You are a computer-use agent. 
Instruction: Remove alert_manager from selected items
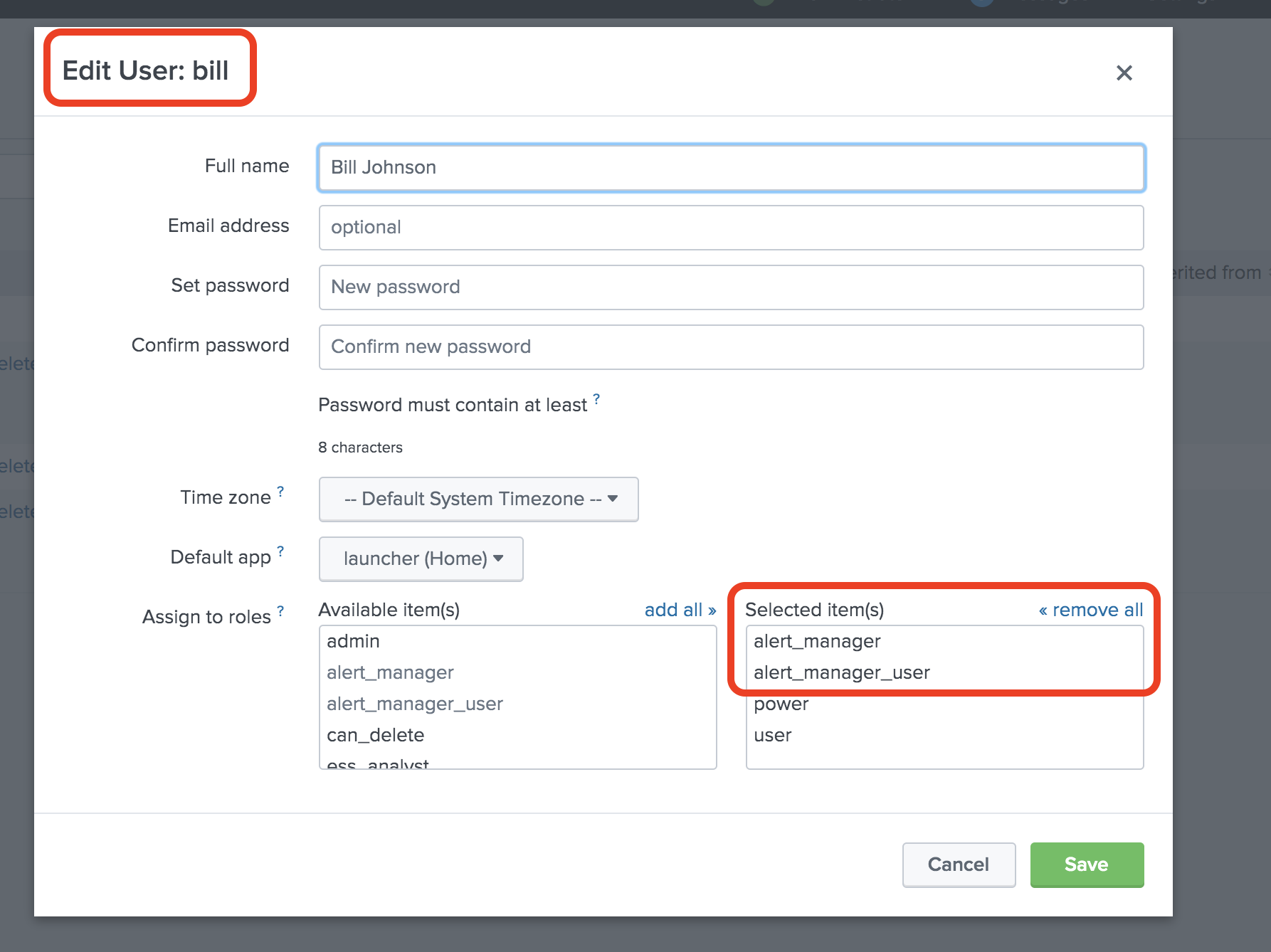(x=944, y=641)
